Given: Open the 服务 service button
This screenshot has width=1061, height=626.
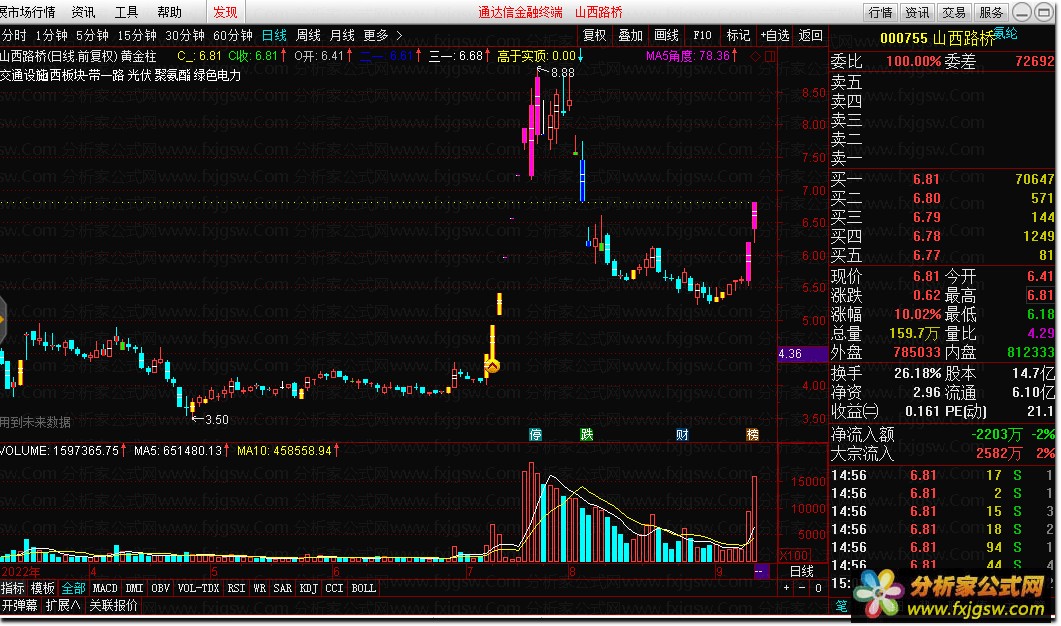Looking at the screenshot, I should coord(991,12).
